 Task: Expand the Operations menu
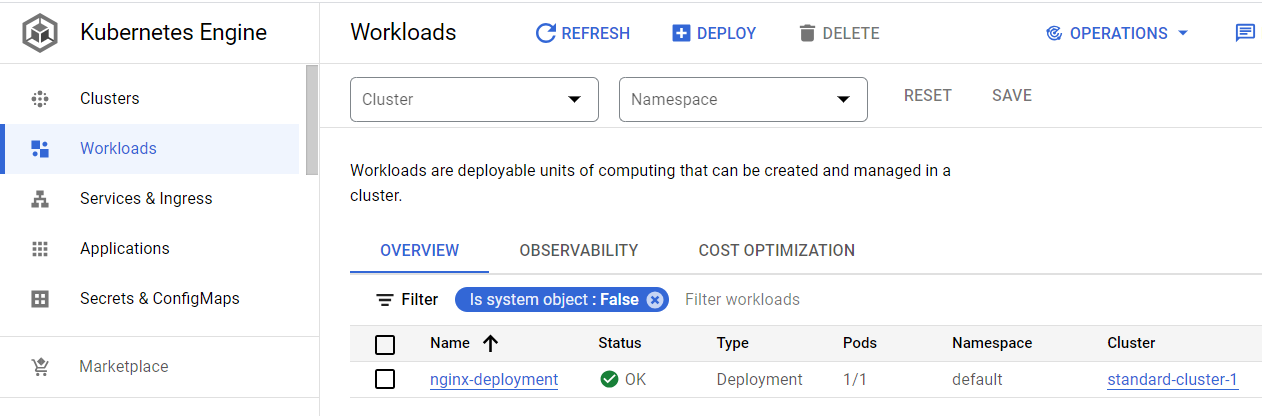pyautogui.click(x=1117, y=33)
